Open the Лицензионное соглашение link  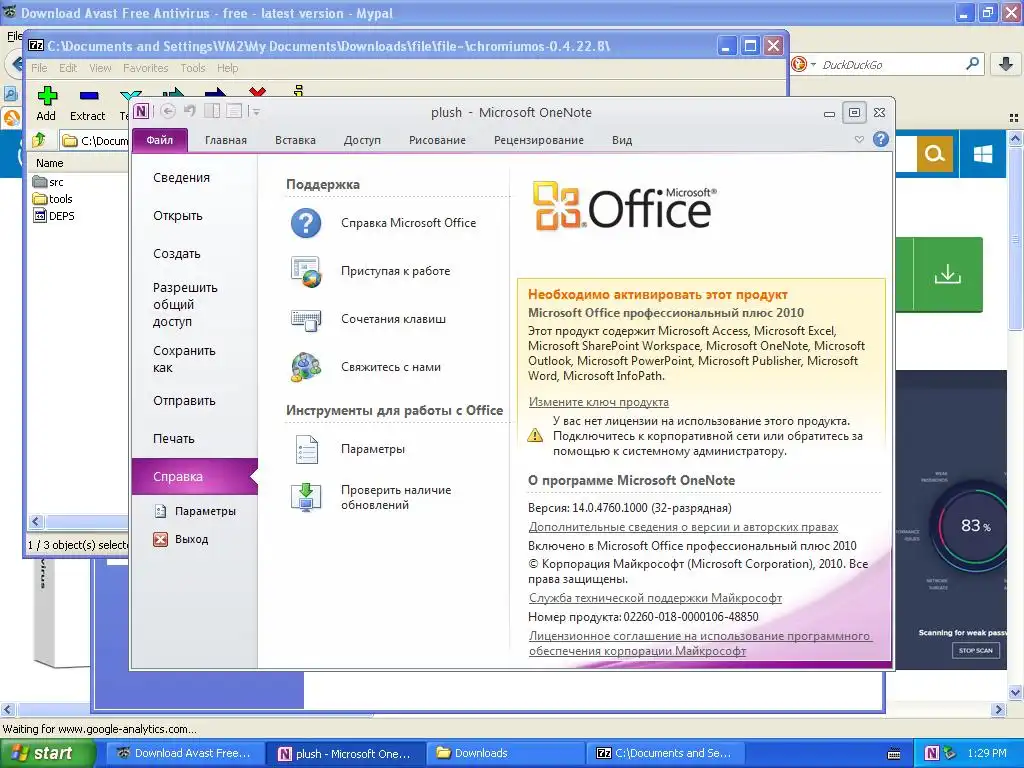[x=700, y=643]
